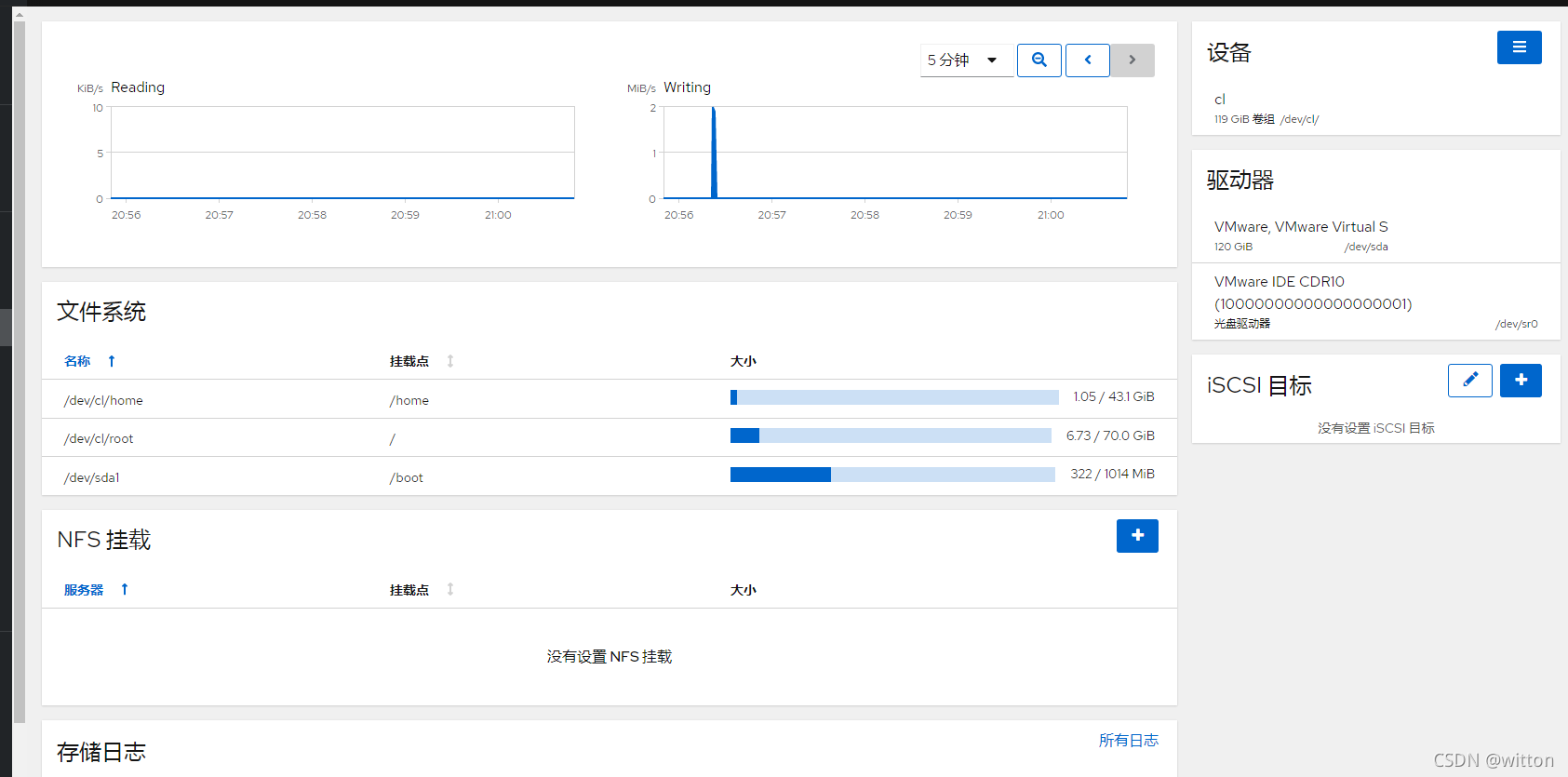Click 没有设置 iSCSI 目标 message
The width and height of the screenshot is (1568, 777).
click(1376, 428)
